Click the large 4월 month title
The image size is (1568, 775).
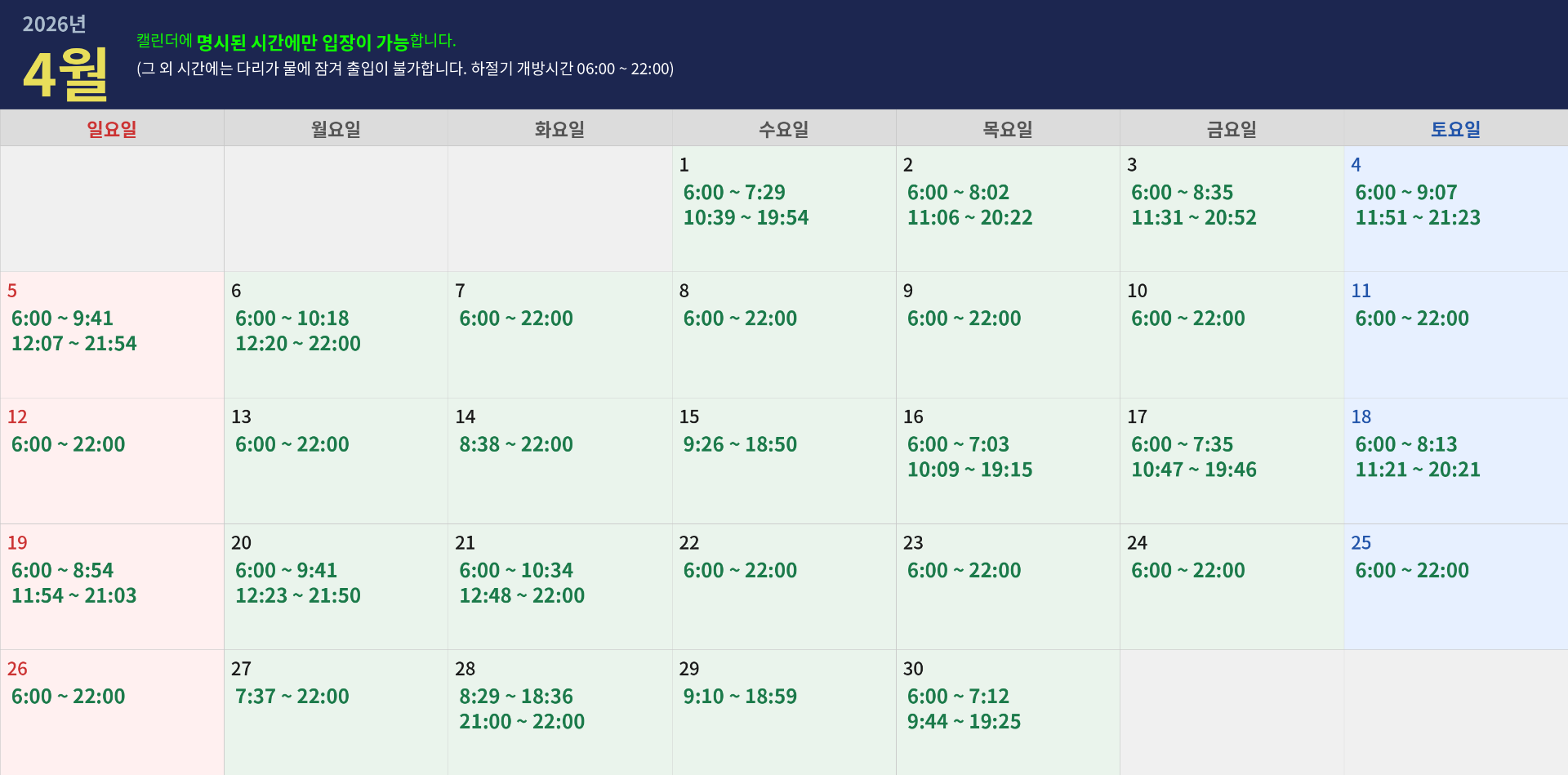[65, 74]
